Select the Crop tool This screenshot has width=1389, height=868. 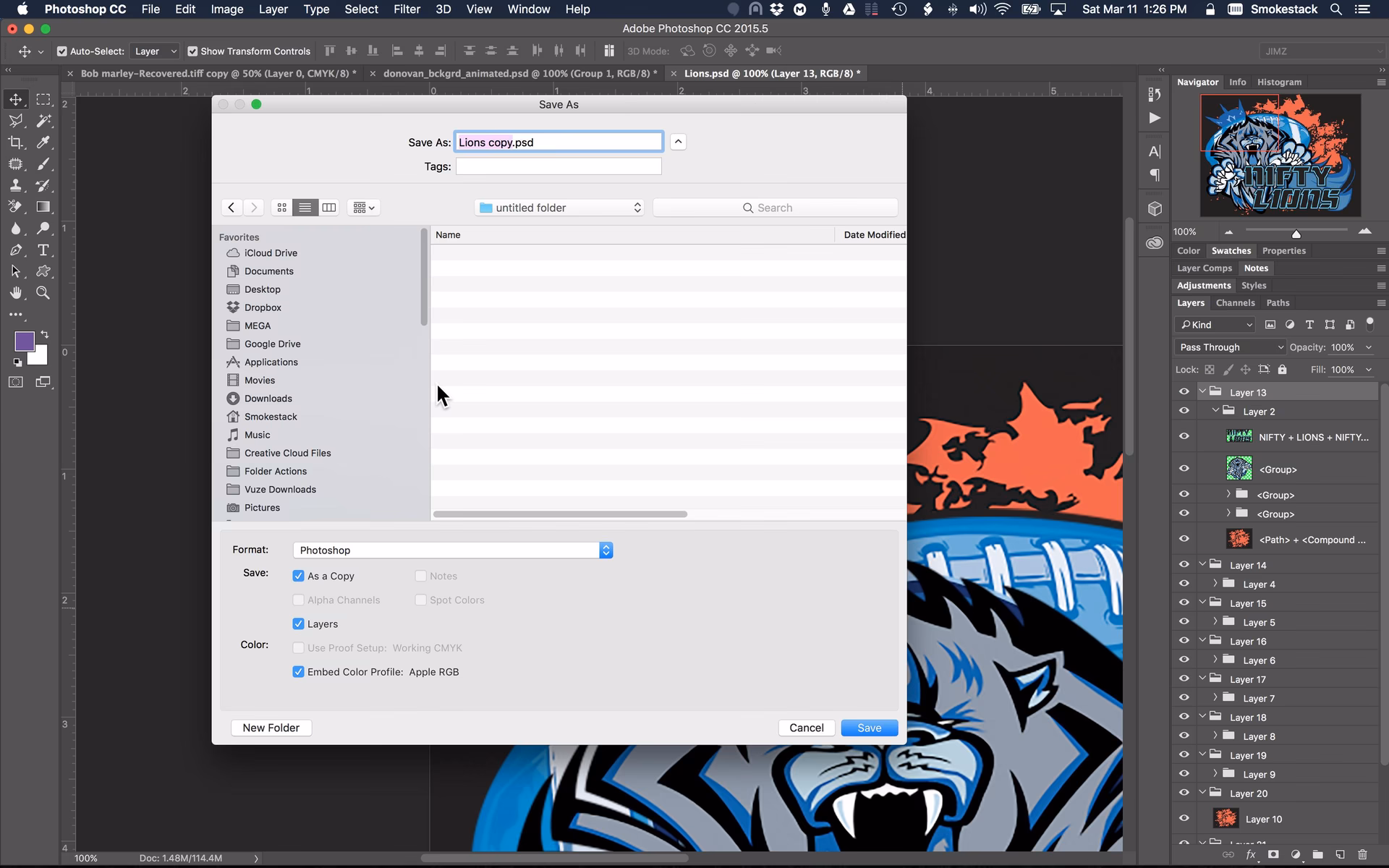pos(16,142)
